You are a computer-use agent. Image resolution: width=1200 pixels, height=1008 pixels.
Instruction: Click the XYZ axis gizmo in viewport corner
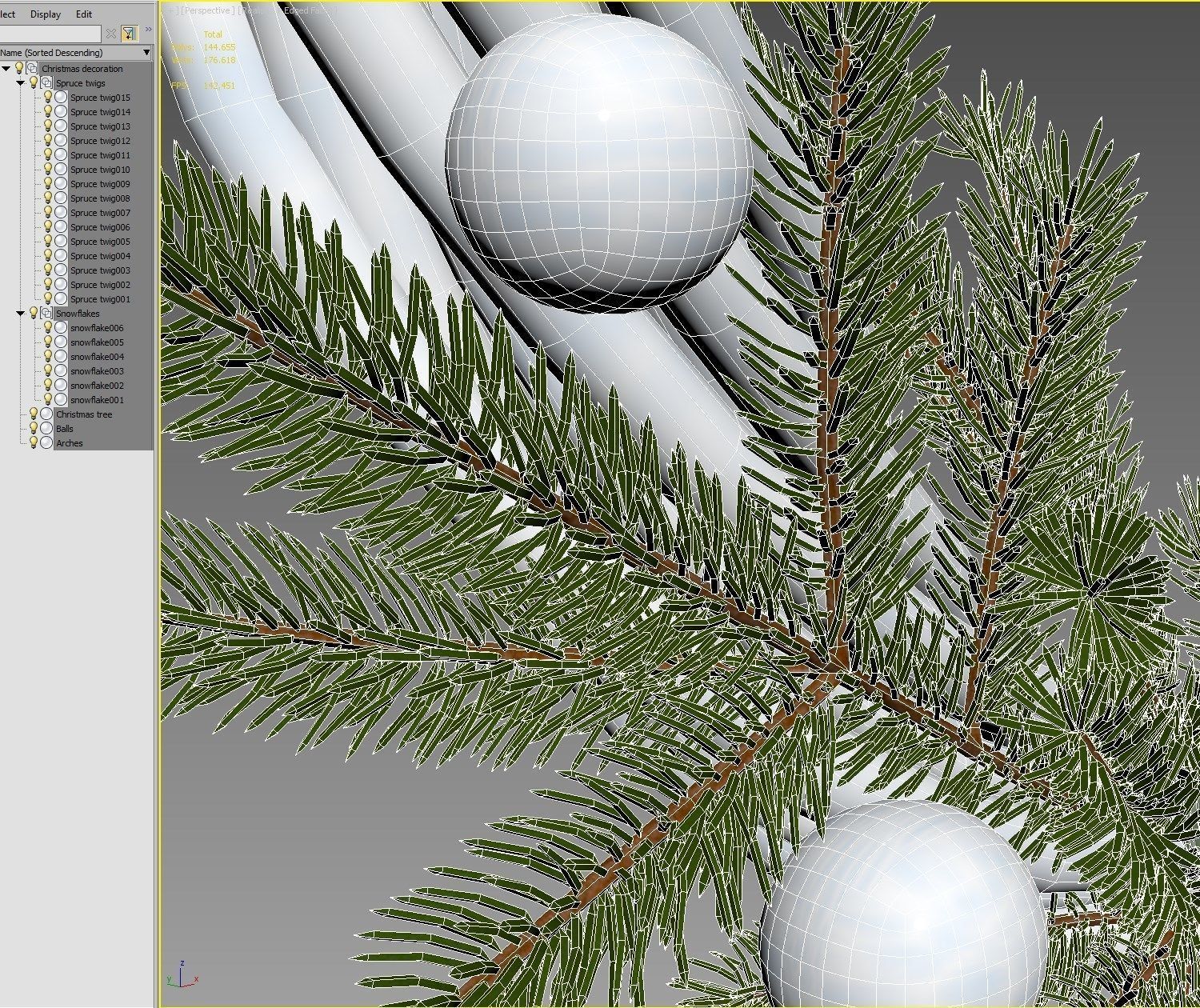point(182,975)
